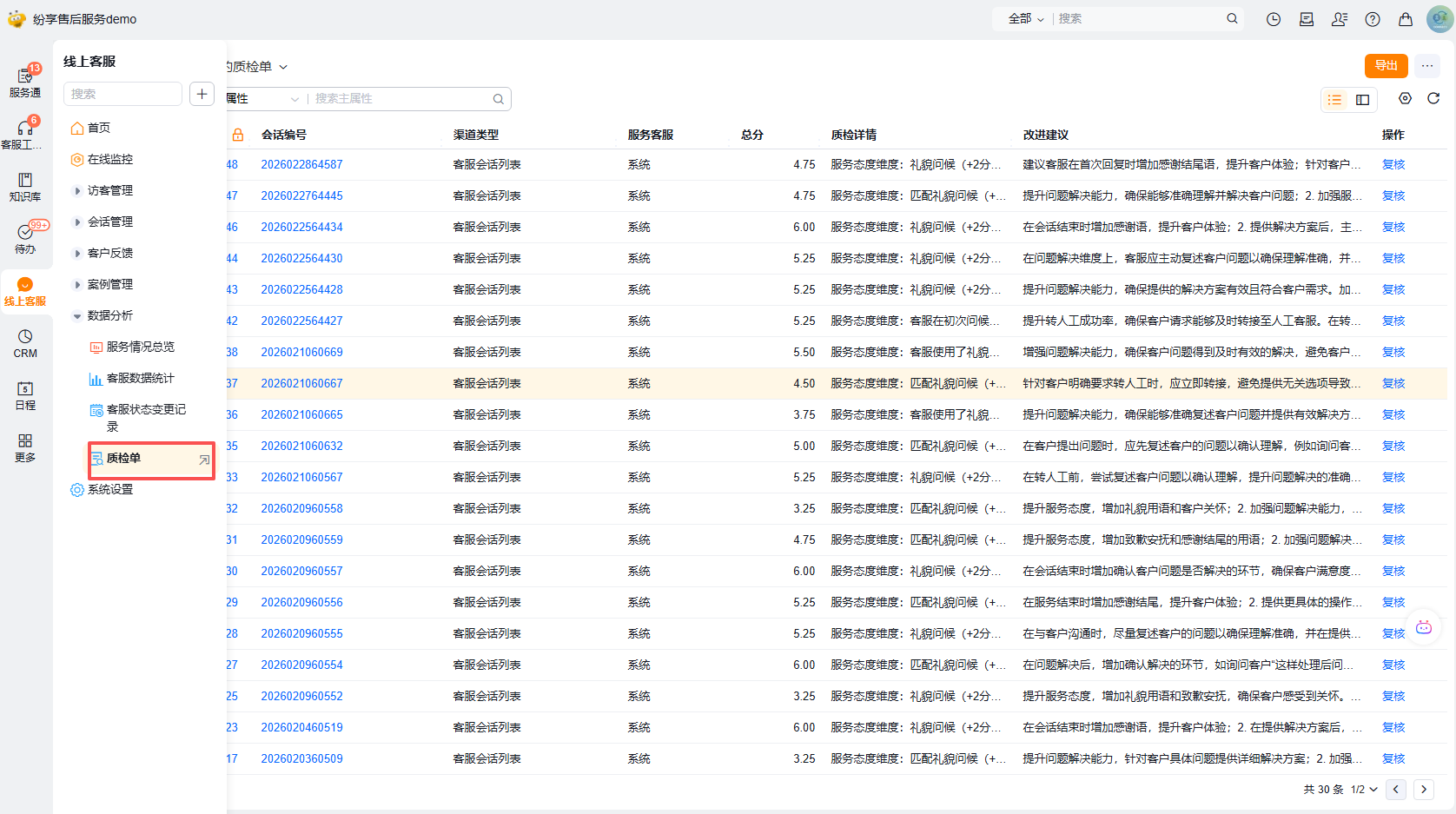Switch to split panel view layout
The height and width of the screenshot is (814, 1456).
point(1363,100)
